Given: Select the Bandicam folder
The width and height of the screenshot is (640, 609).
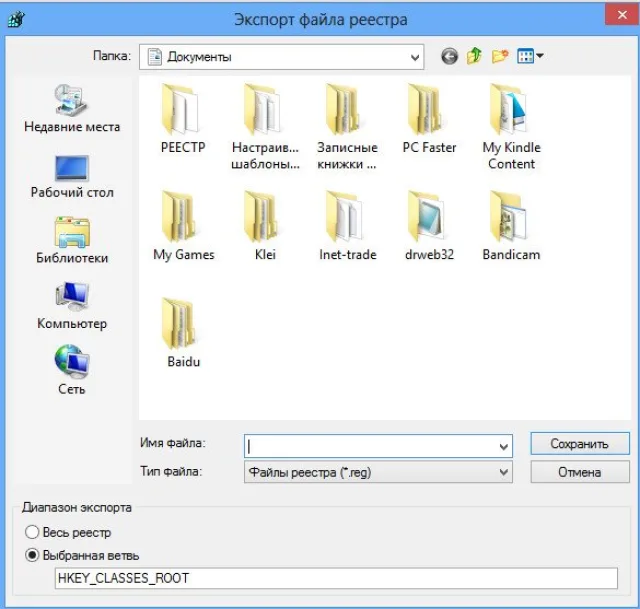Looking at the screenshot, I should click(x=511, y=226).
